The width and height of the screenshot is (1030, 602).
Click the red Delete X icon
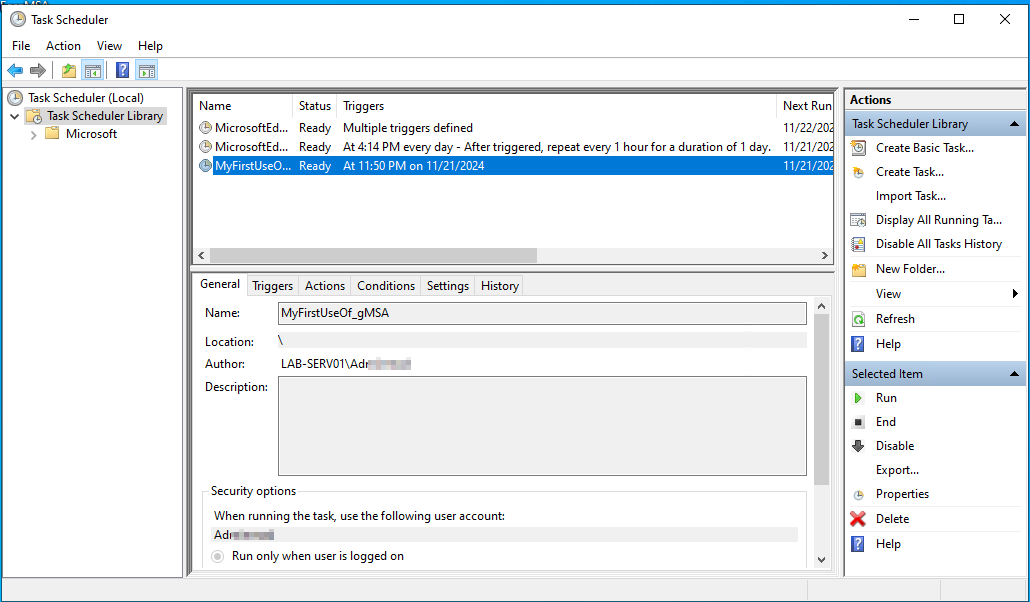click(x=858, y=519)
